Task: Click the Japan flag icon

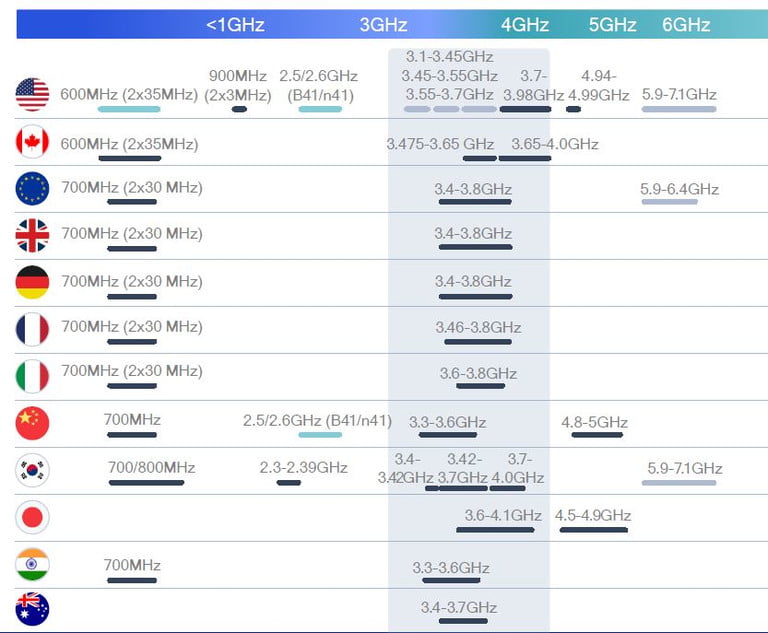Action: click(32, 517)
